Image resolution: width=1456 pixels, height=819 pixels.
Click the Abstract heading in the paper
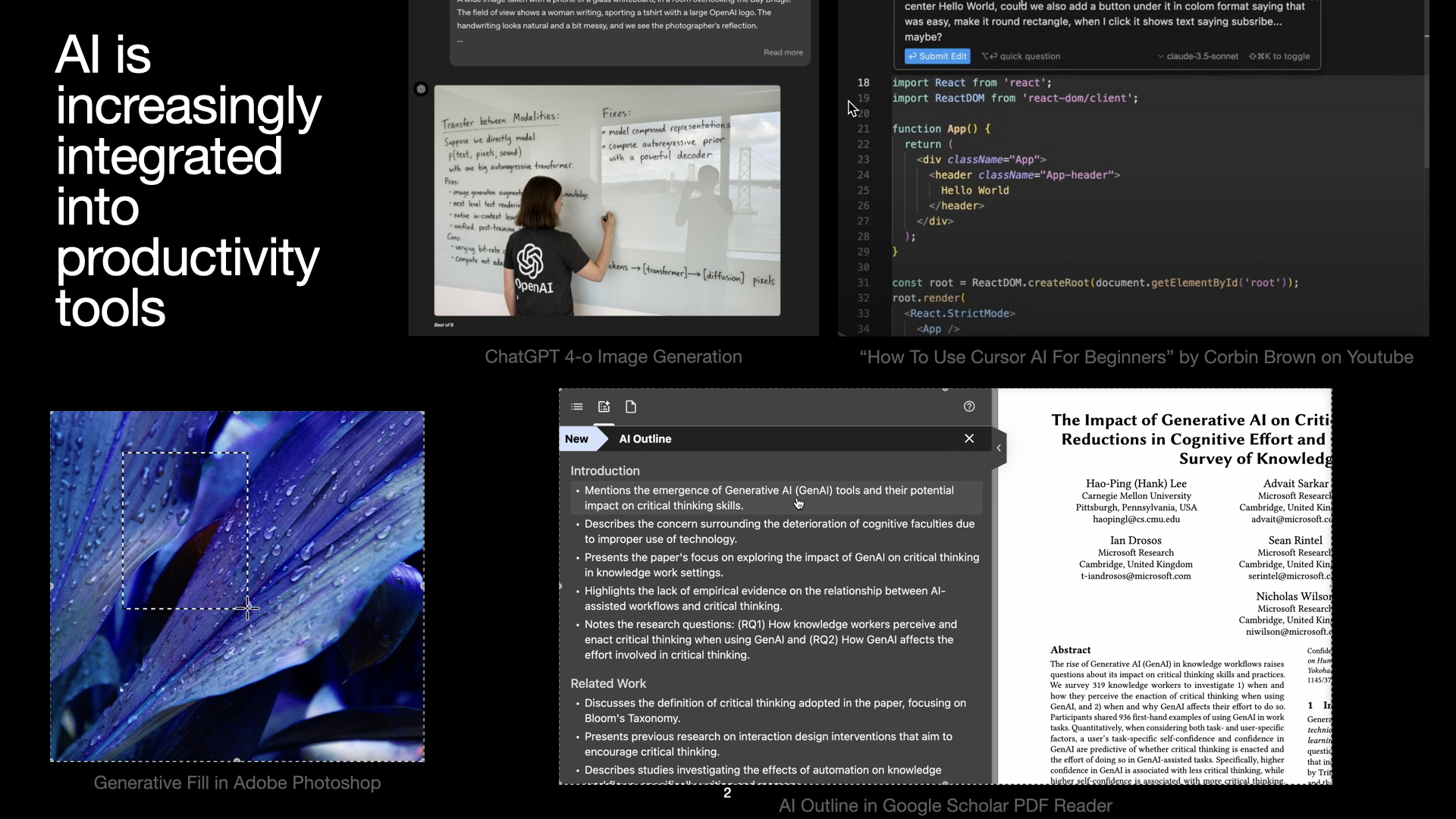click(1070, 650)
